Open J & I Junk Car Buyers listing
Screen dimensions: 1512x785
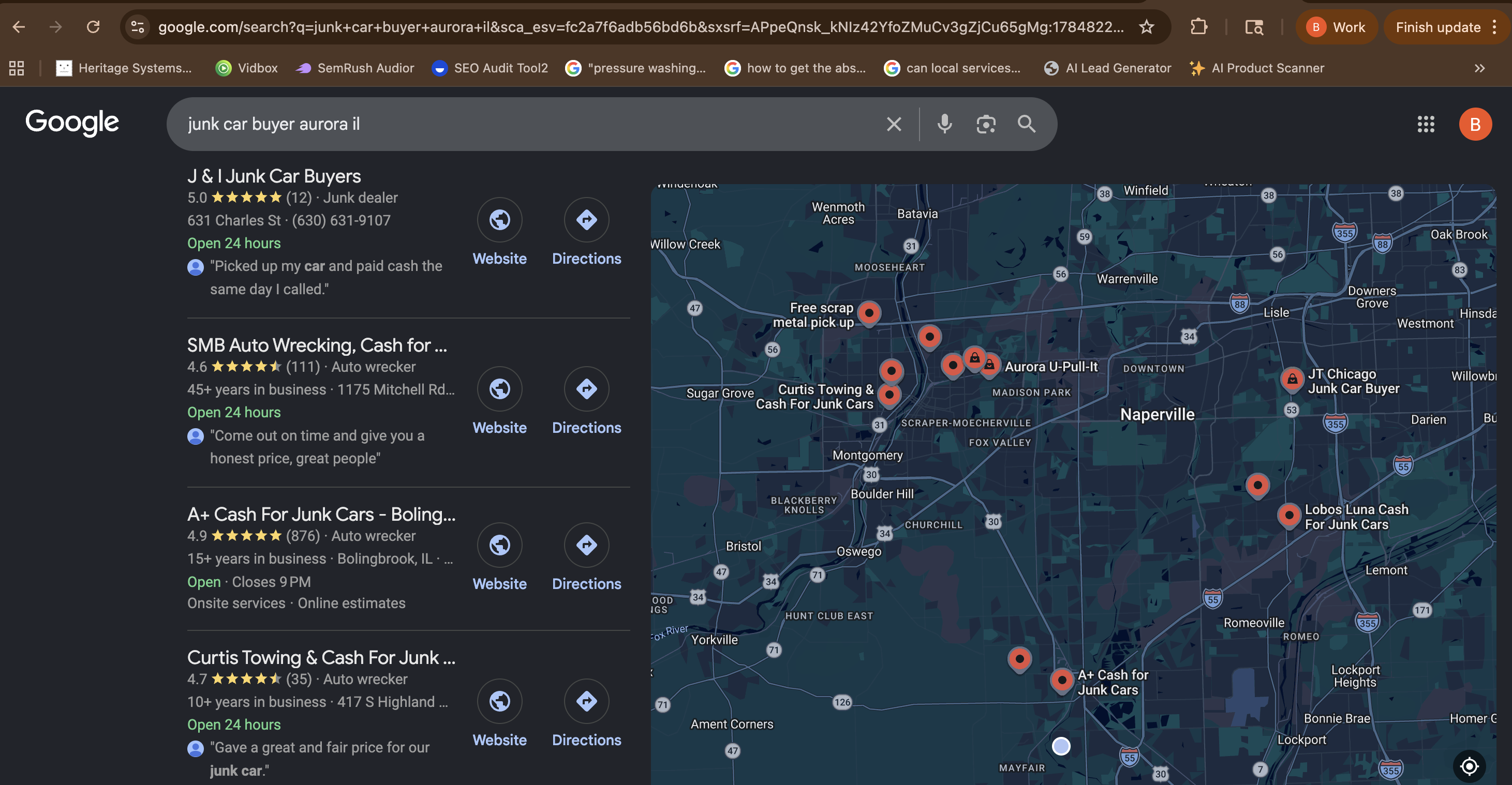coord(274,176)
